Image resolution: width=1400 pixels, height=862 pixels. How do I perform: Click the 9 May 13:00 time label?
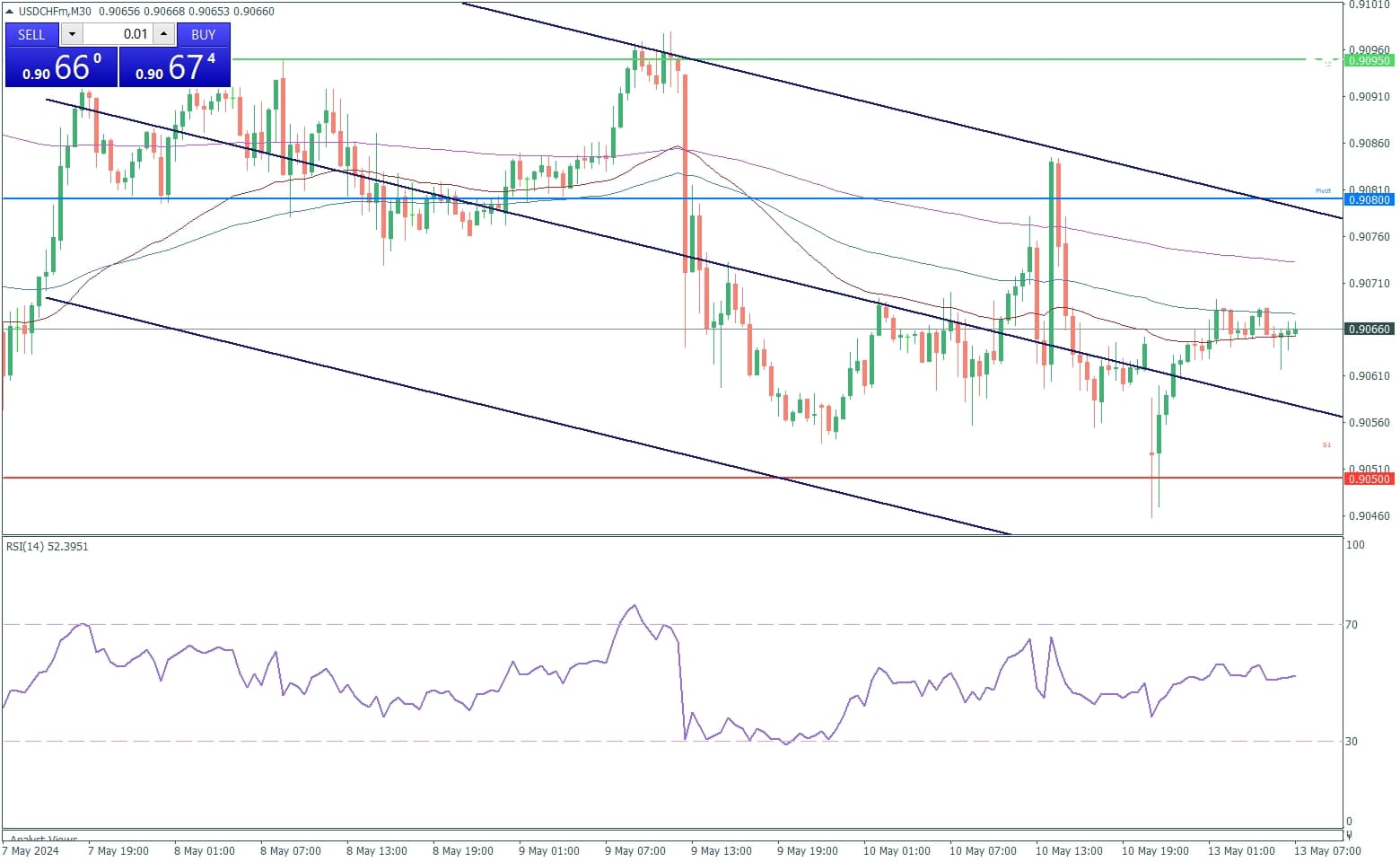[x=722, y=851]
